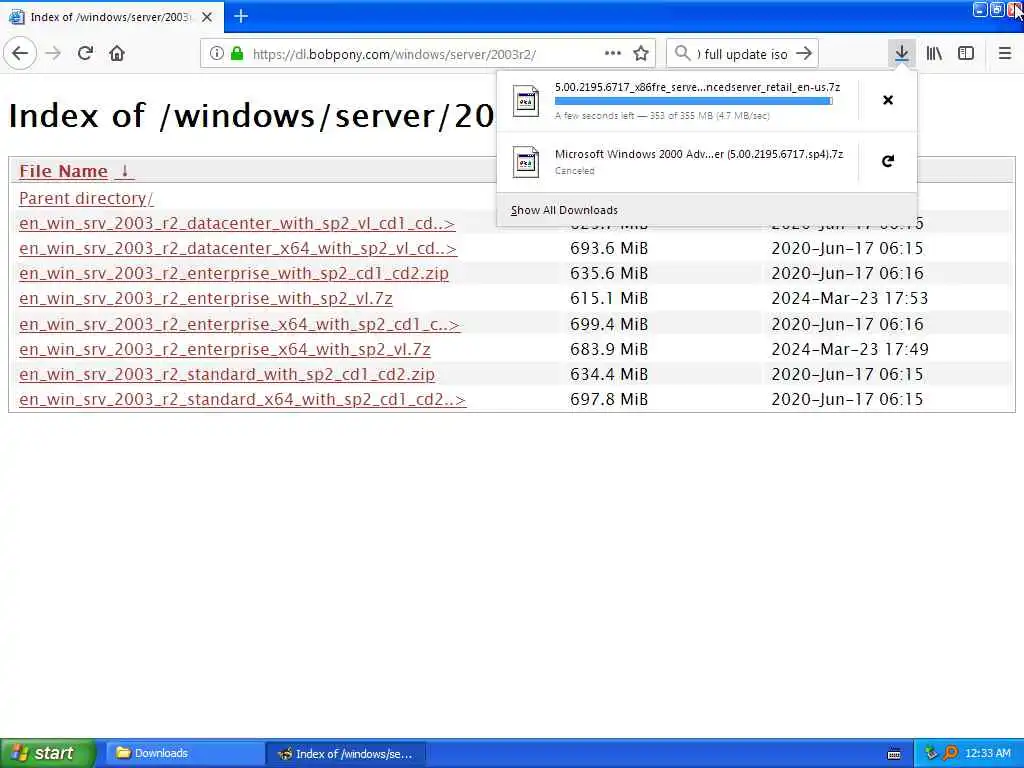Download datacenter_x64_with_sp2_vl file
Screen dimensions: 1024x768
click(x=238, y=249)
